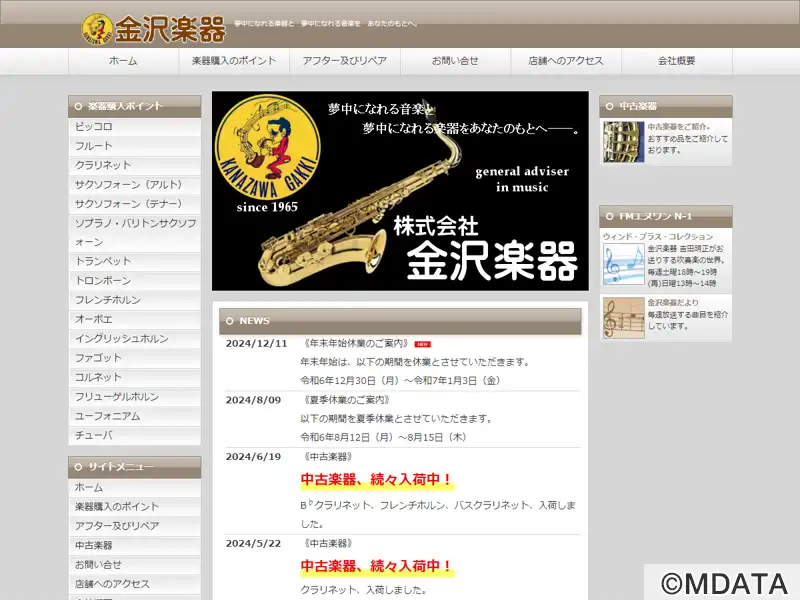The width and height of the screenshot is (800, 600).
Task: Click アフター及びリペア in サイトメニュー list
Action: pos(135,527)
